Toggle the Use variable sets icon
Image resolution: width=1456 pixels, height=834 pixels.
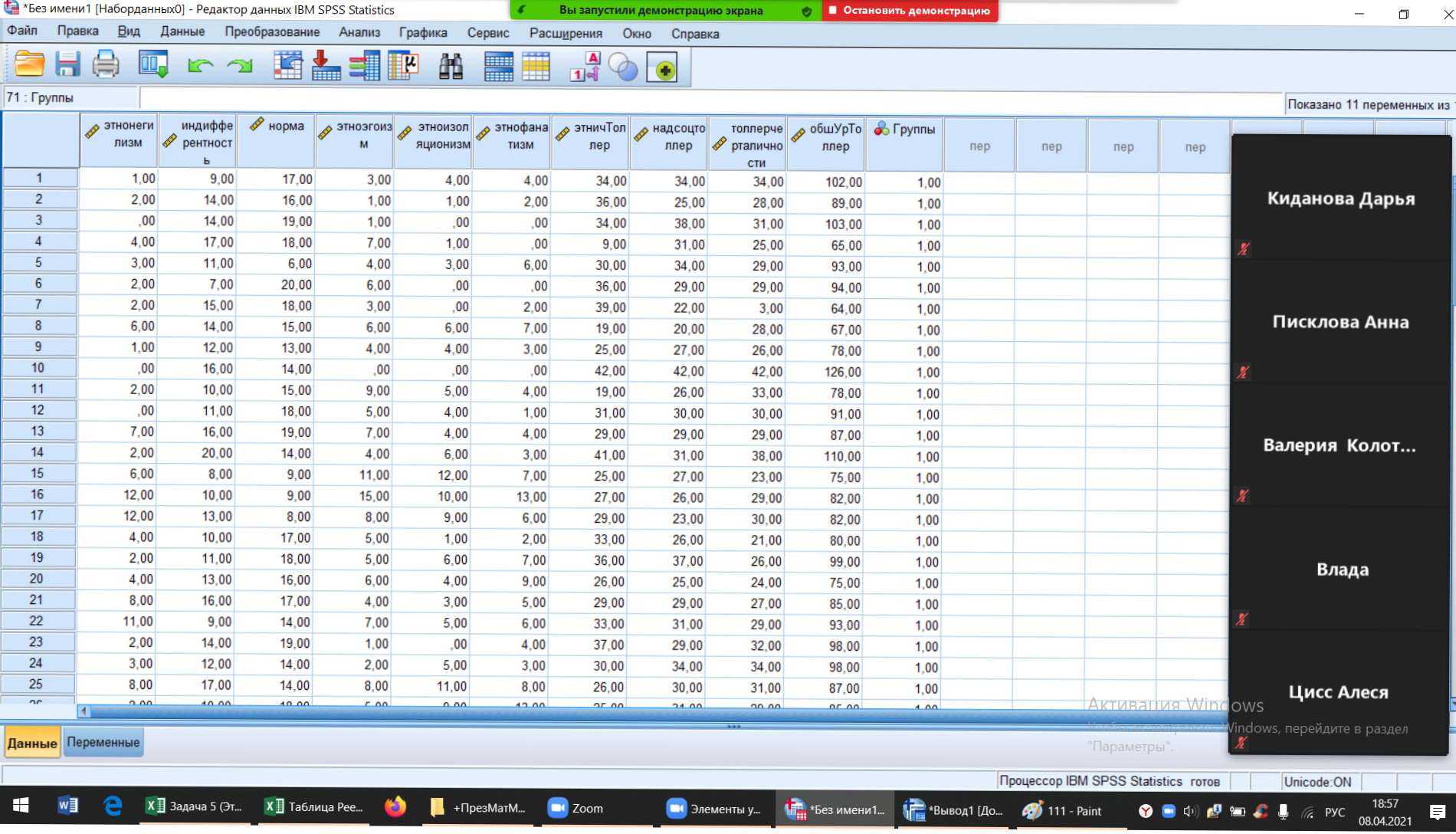click(x=623, y=66)
